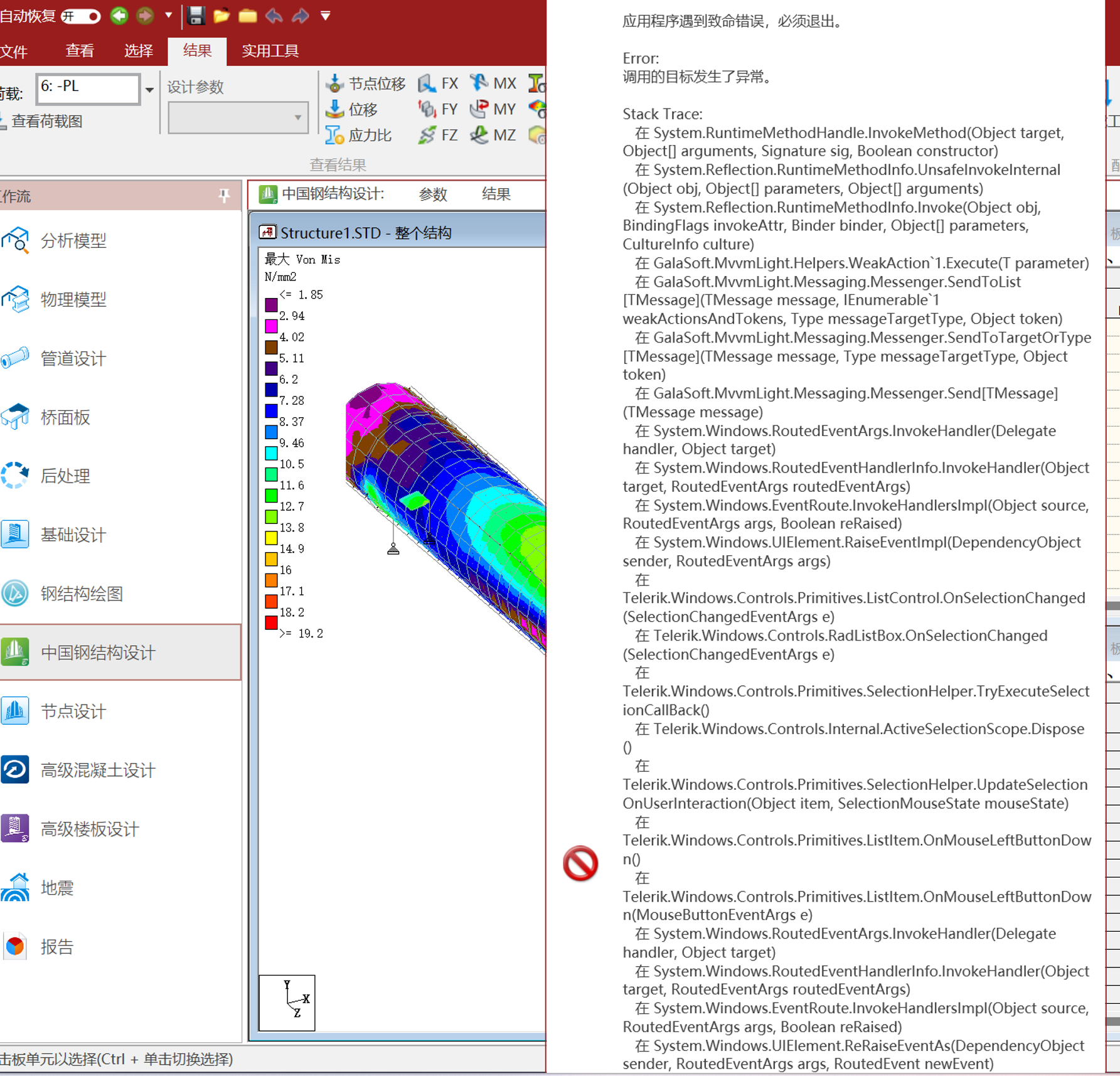Open the 文件 menu
The width and height of the screenshot is (1120, 1076).
(x=14, y=51)
